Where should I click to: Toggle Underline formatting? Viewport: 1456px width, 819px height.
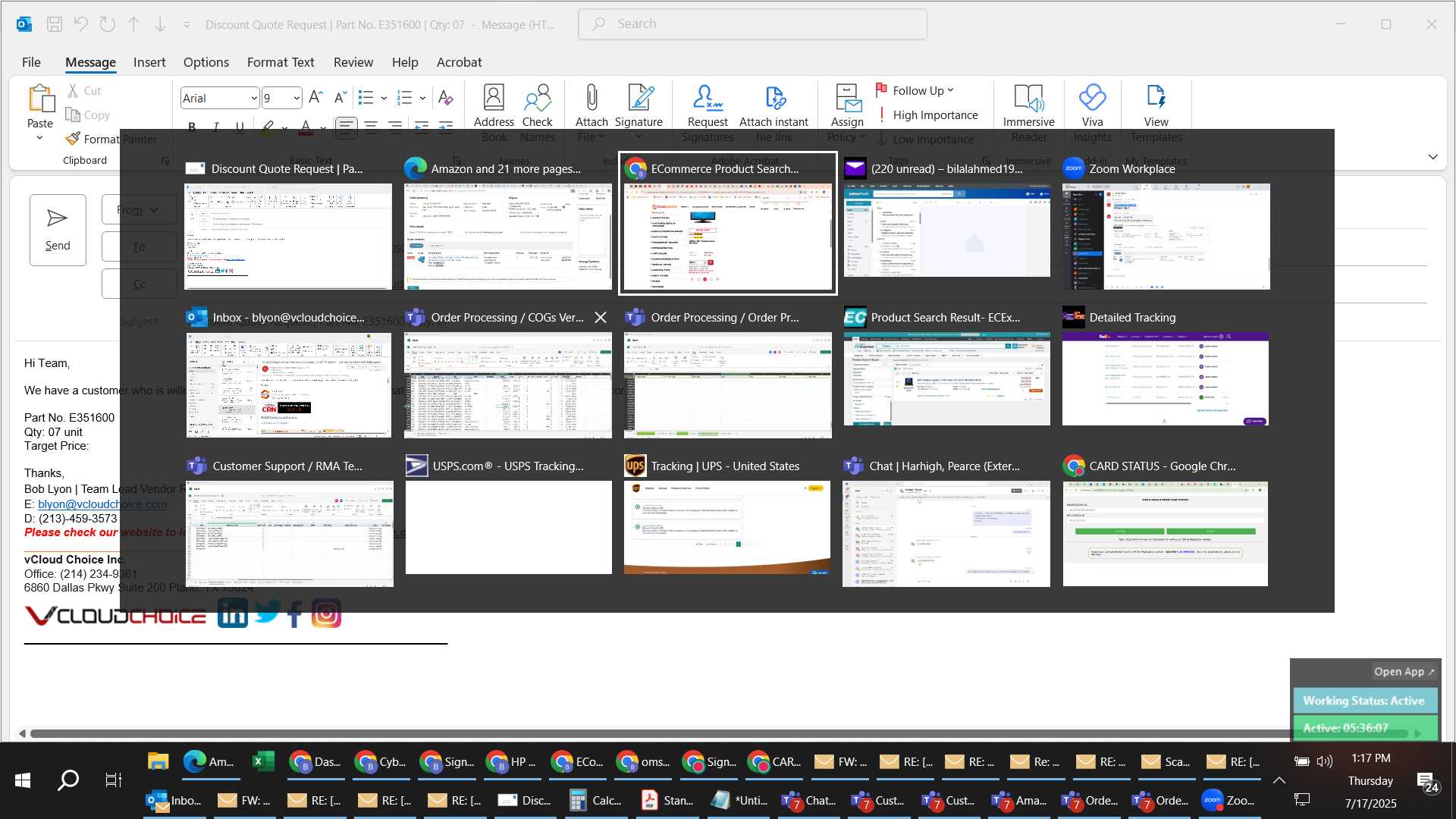pyautogui.click(x=240, y=127)
